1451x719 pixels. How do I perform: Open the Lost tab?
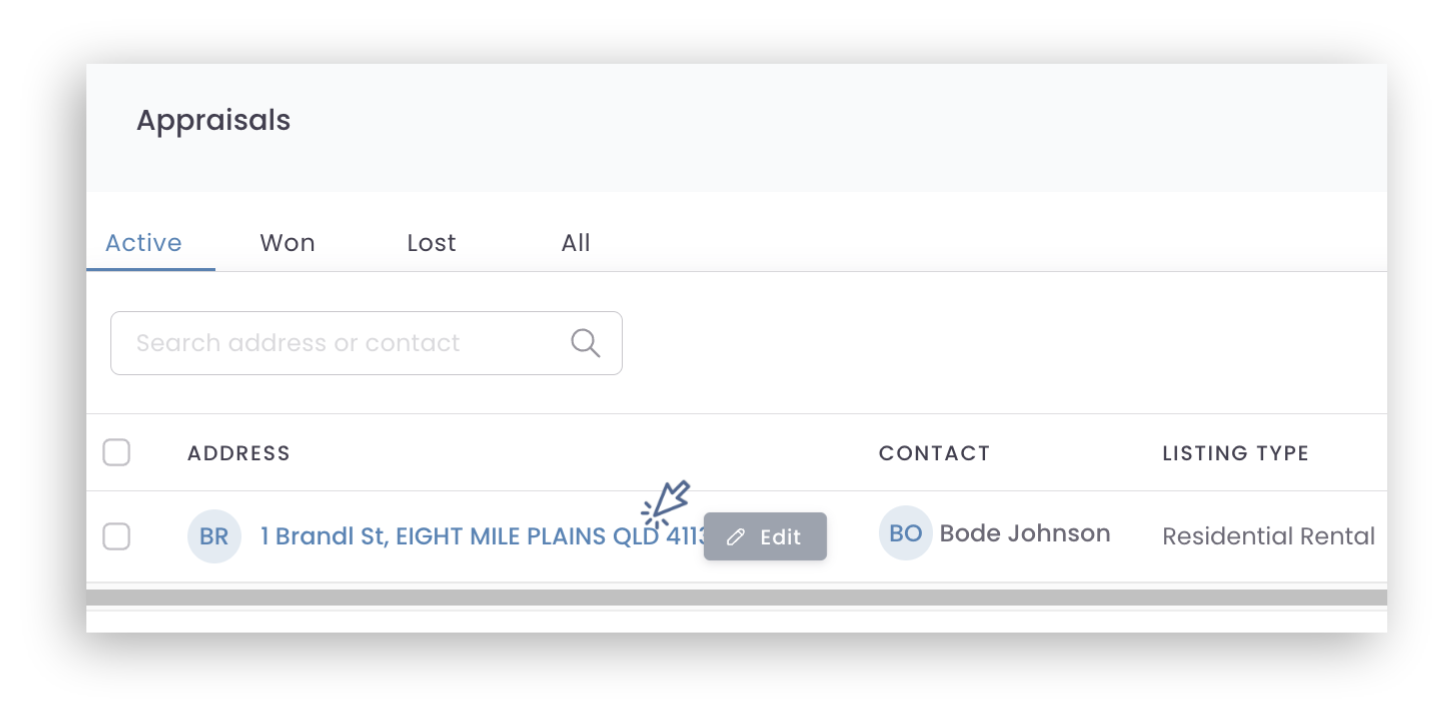431,243
